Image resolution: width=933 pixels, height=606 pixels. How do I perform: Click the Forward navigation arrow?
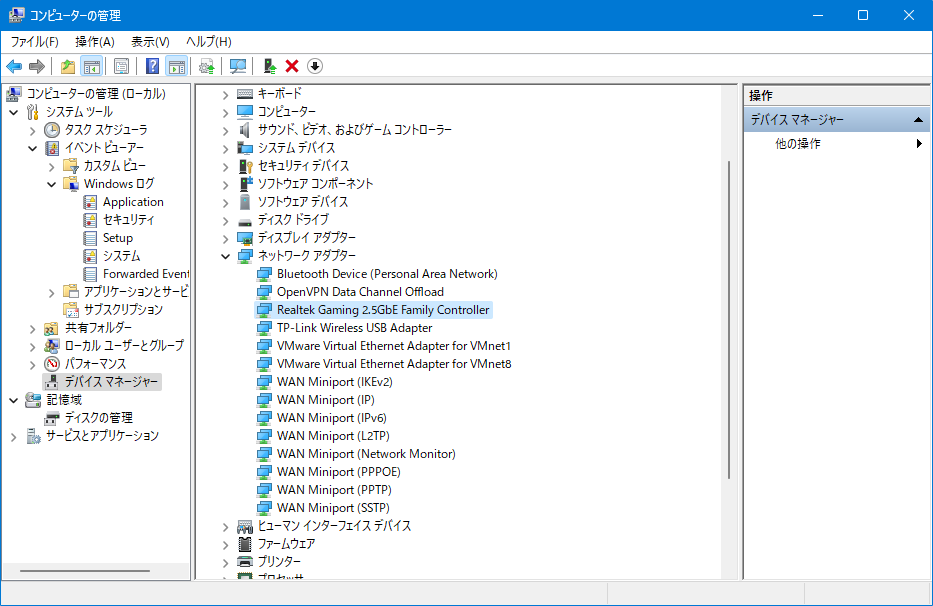click(37, 66)
